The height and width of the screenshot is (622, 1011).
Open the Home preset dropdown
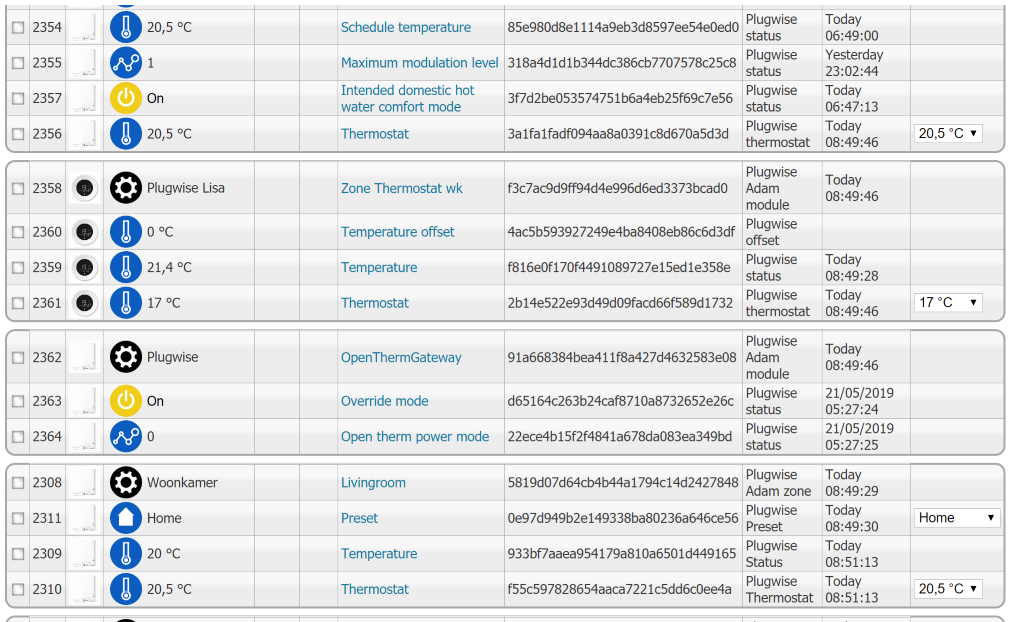tap(956, 518)
